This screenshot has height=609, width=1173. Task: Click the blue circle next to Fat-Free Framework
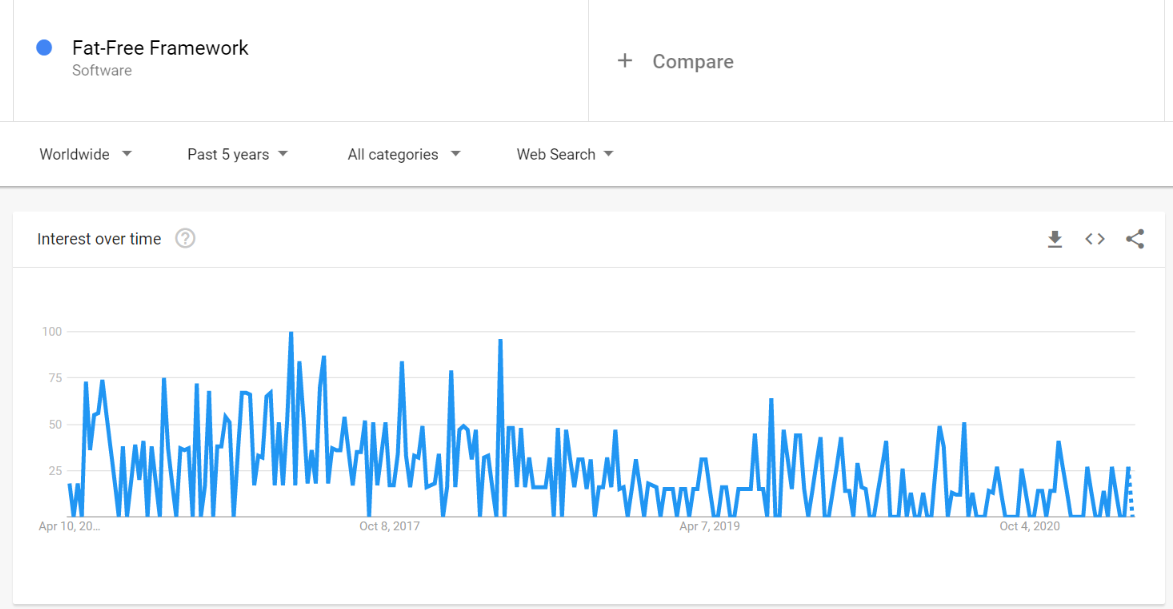(43, 47)
